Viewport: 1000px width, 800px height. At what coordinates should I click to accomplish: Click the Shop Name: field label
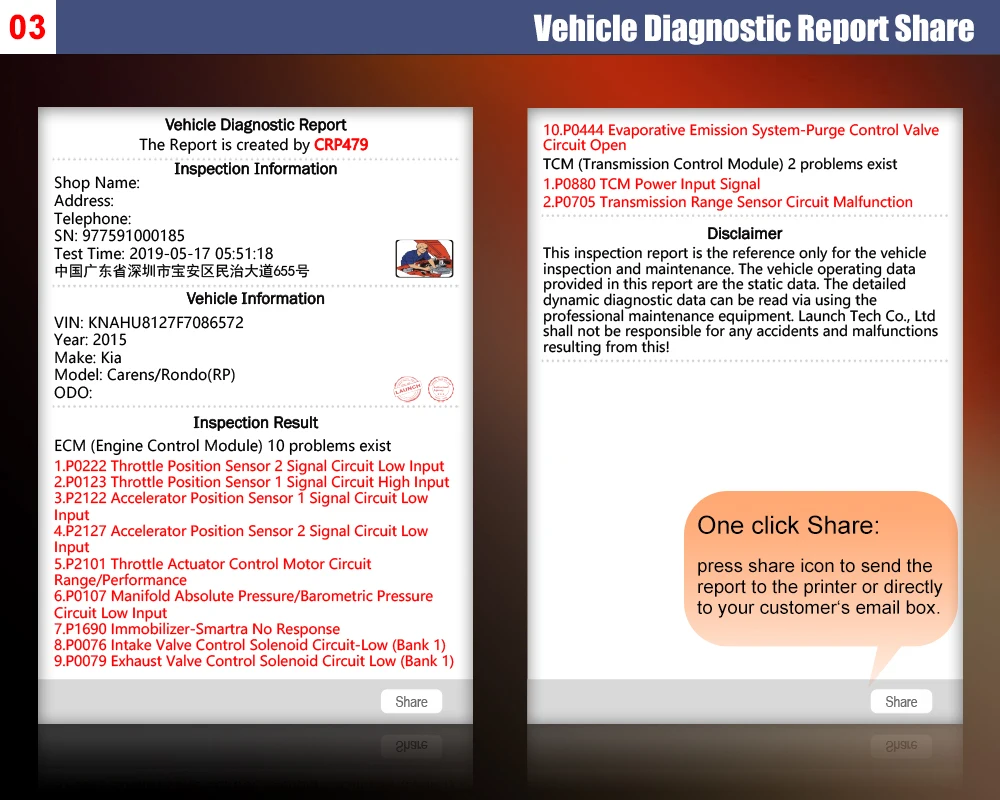tap(96, 183)
